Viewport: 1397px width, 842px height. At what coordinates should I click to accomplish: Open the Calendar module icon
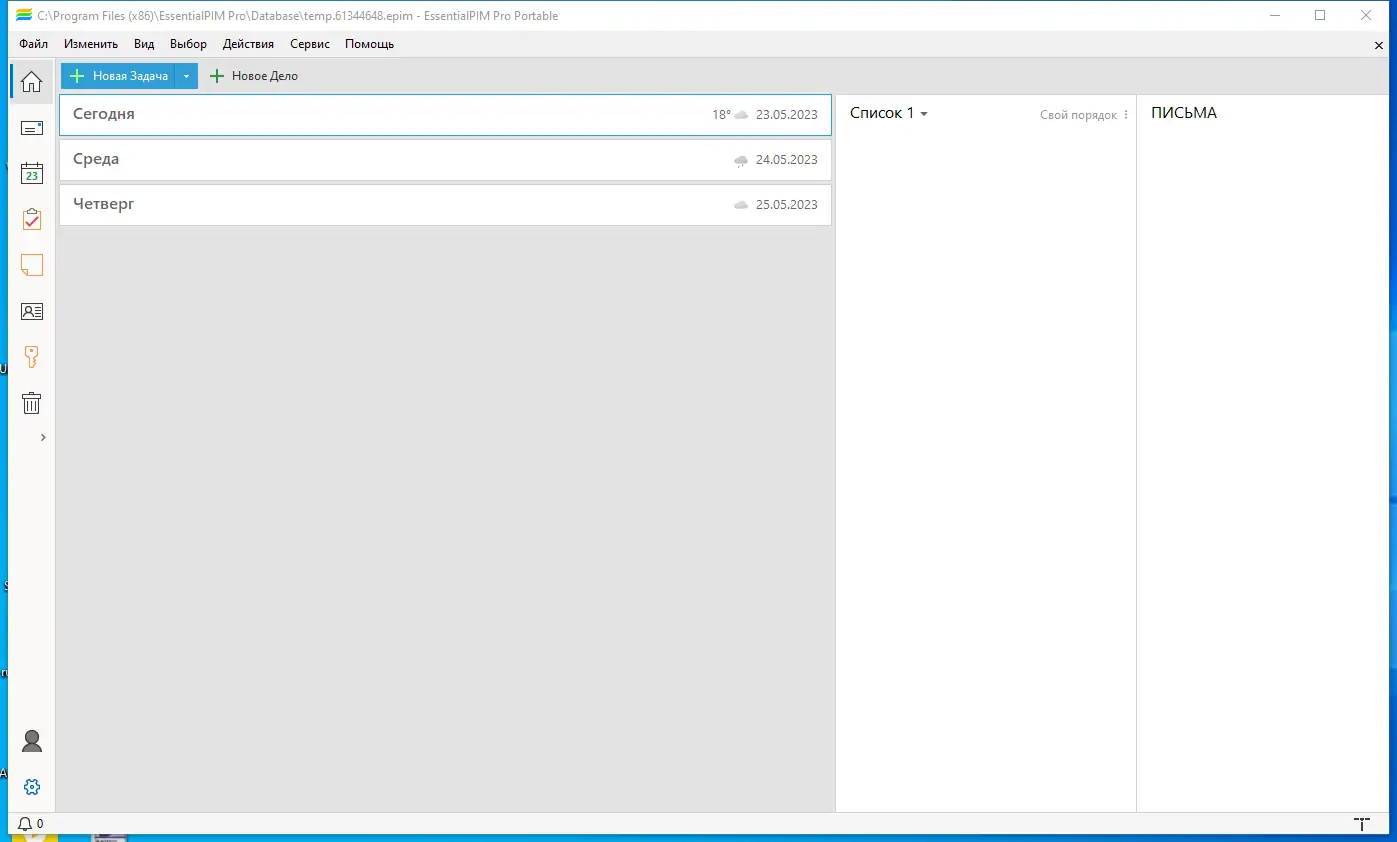tap(32, 173)
